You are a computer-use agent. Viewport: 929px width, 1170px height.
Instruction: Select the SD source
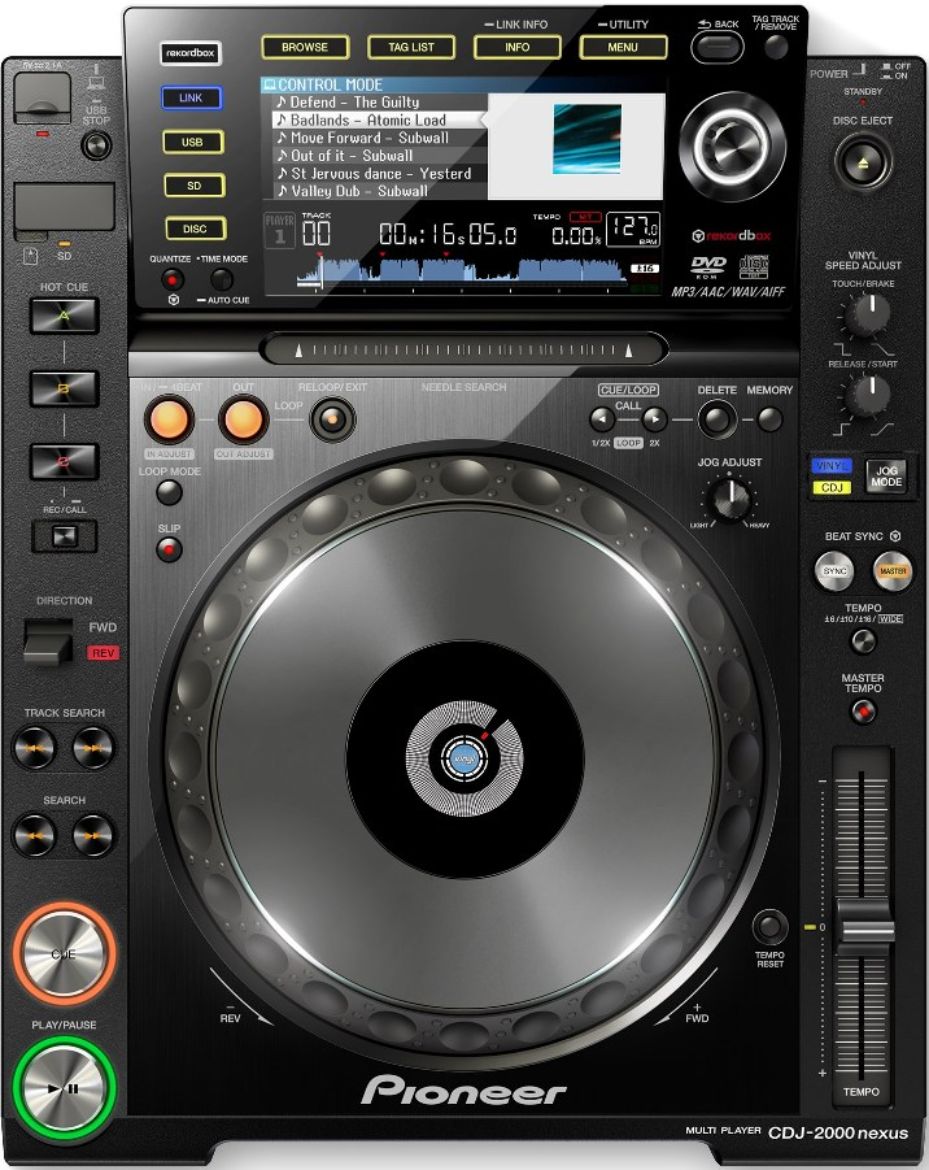[194, 185]
